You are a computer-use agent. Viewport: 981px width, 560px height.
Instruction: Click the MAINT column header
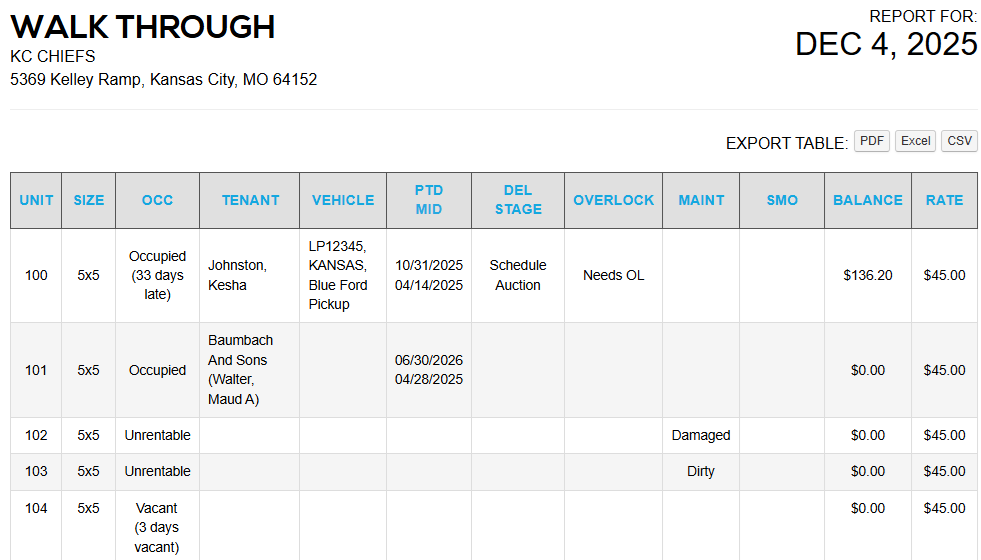tap(701, 200)
